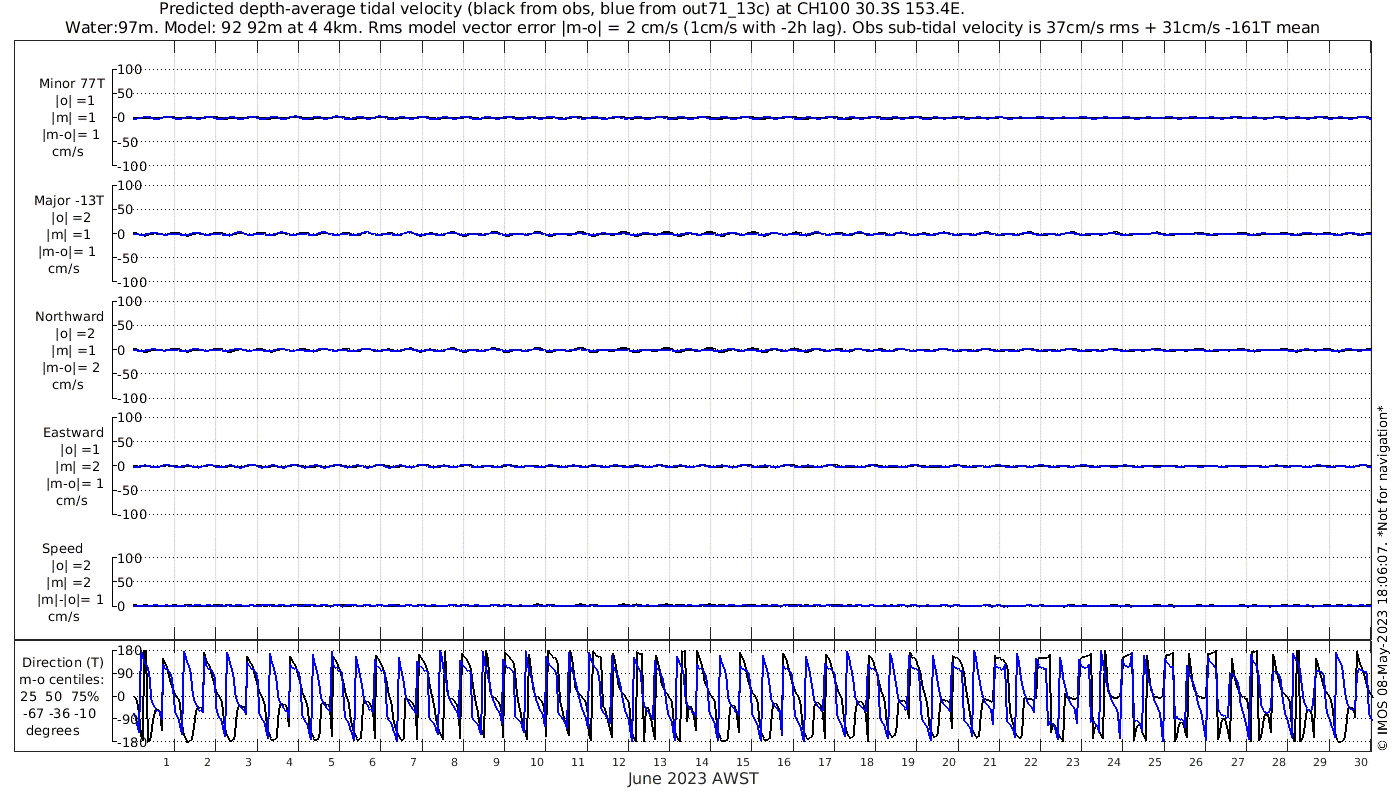
Task: Click the '25 50 75%' centile header
Action: 62,697
